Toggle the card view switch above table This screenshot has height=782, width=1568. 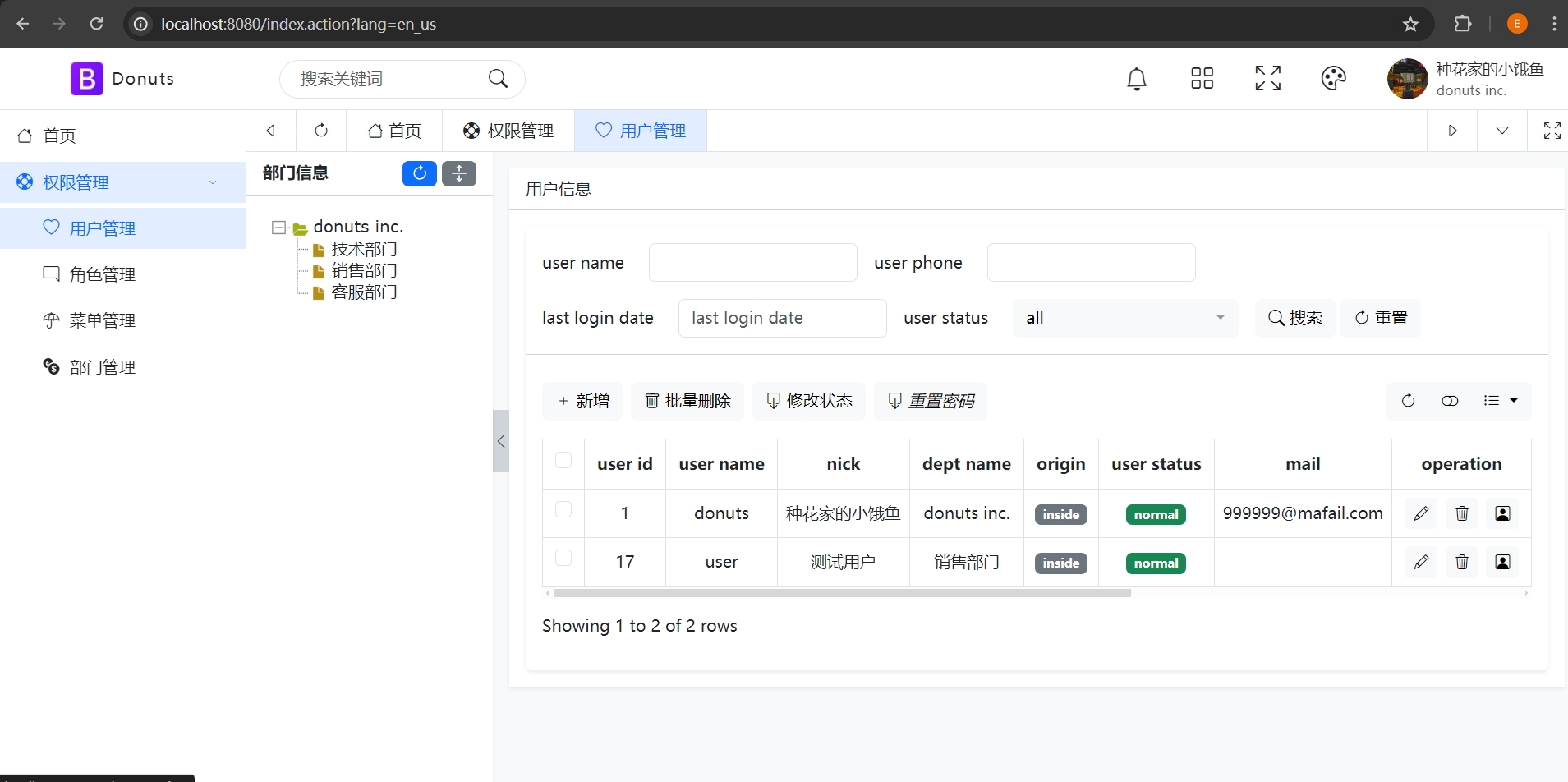(1450, 401)
